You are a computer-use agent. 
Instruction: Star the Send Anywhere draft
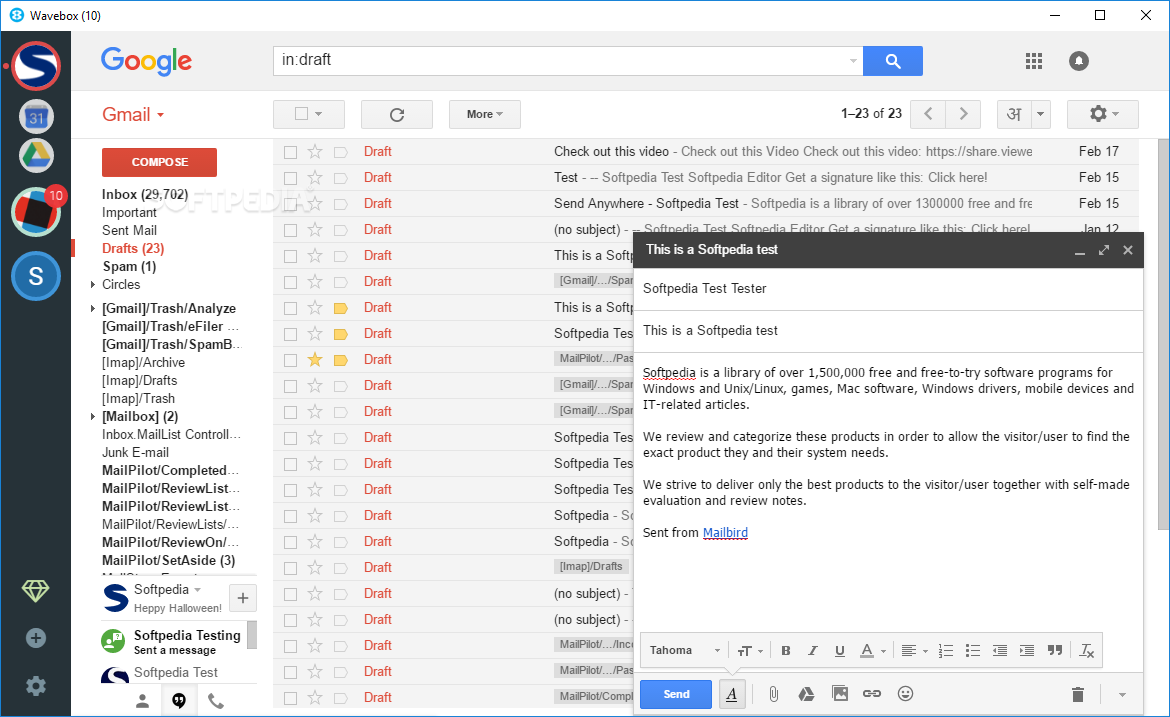tap(315, 204)
